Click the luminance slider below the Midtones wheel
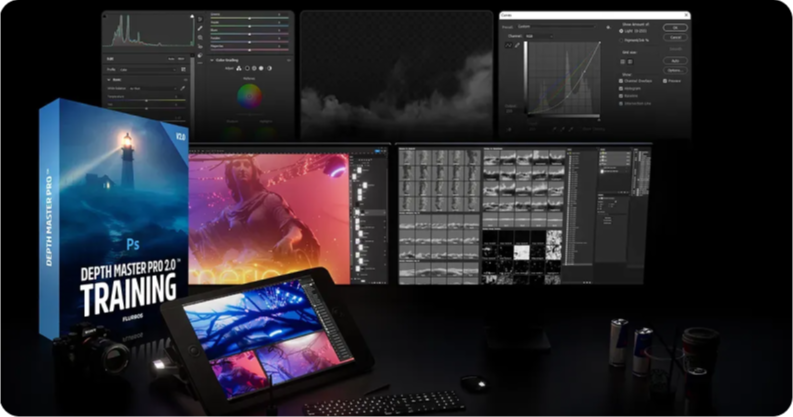This screenshot has width=793, height=417. 250,114
